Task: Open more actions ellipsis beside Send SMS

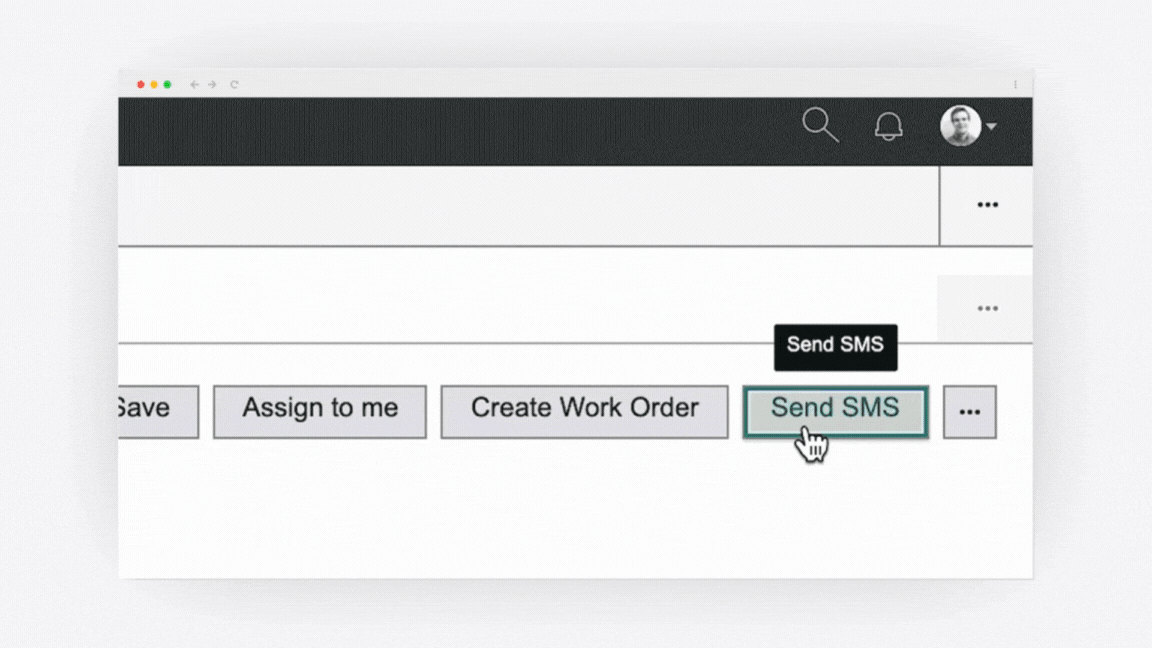Action: [970, 412]
